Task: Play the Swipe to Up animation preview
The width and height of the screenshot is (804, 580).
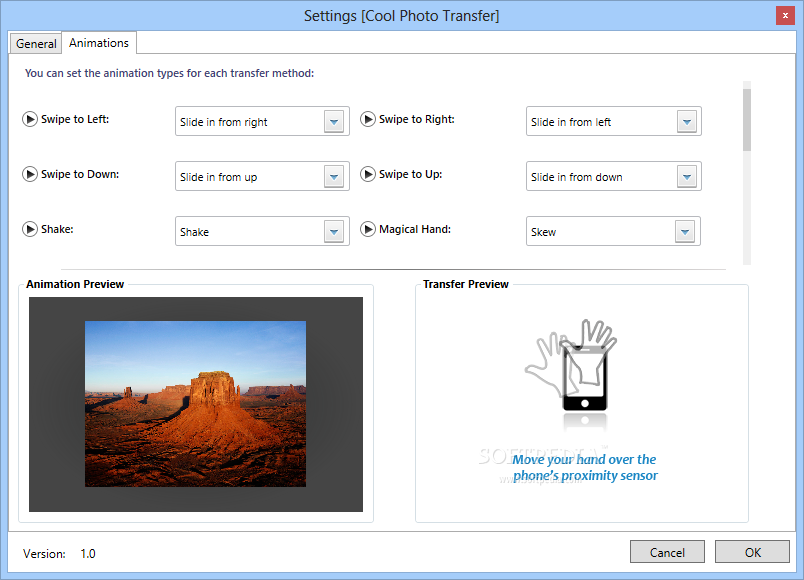Action: tap(368, 174)
